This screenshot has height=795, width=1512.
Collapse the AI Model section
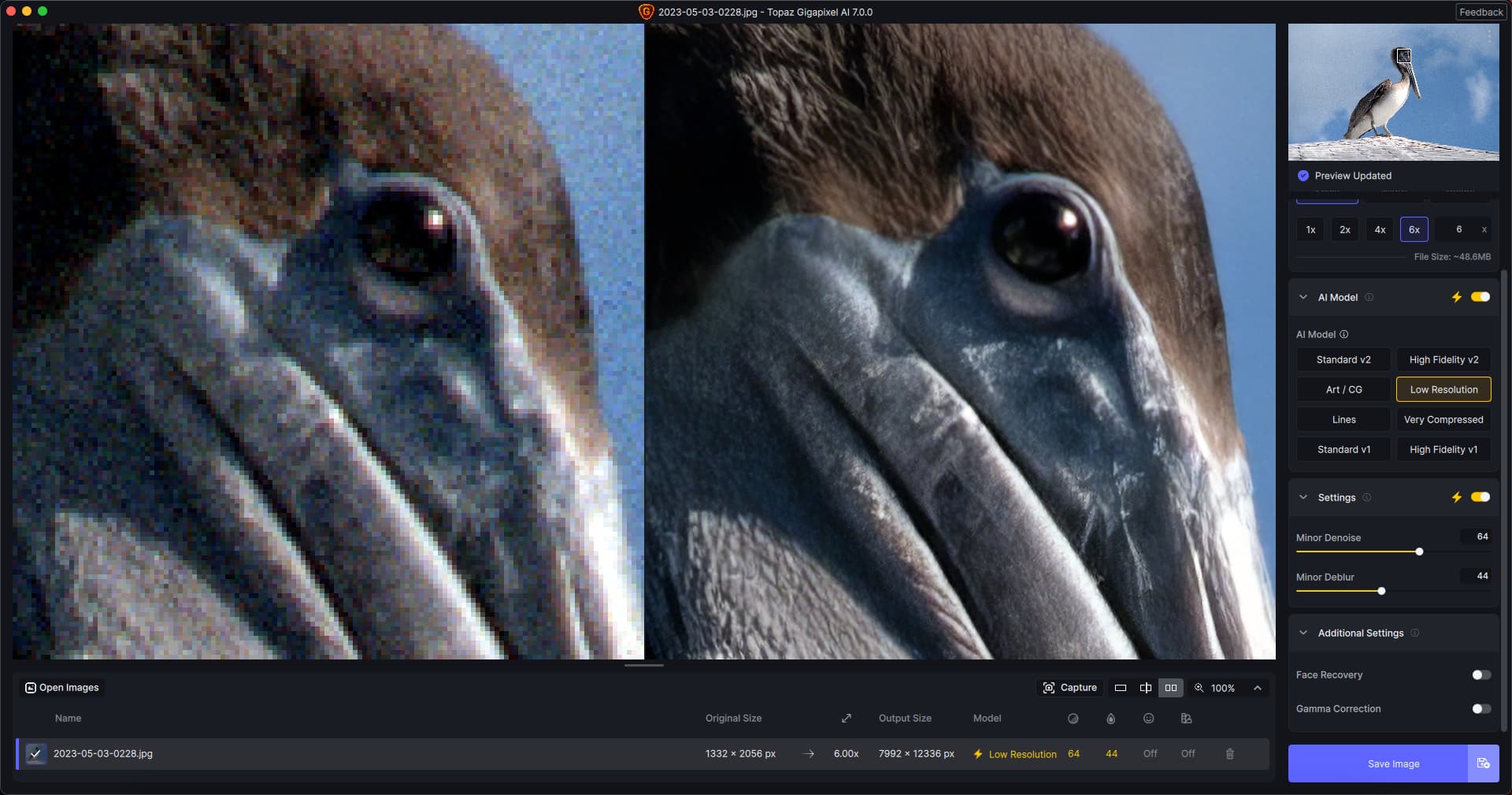pos(1303,297)
